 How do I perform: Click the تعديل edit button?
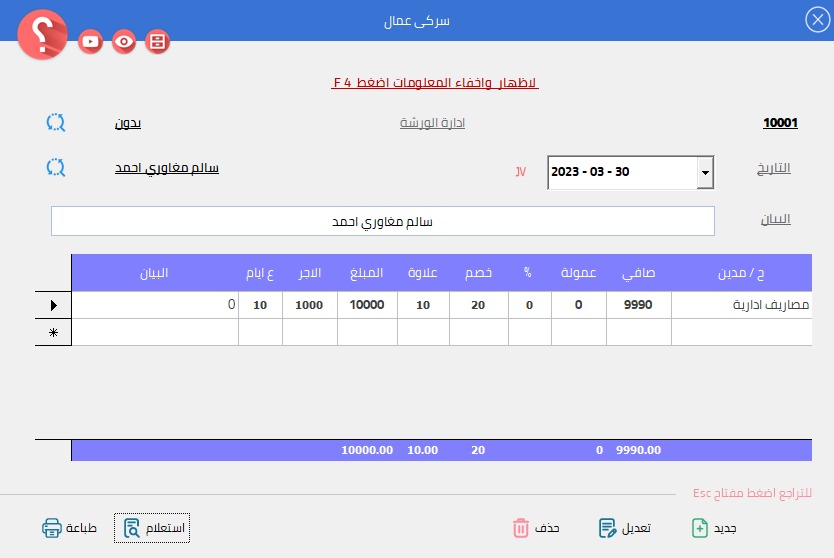tap(625, 528)
